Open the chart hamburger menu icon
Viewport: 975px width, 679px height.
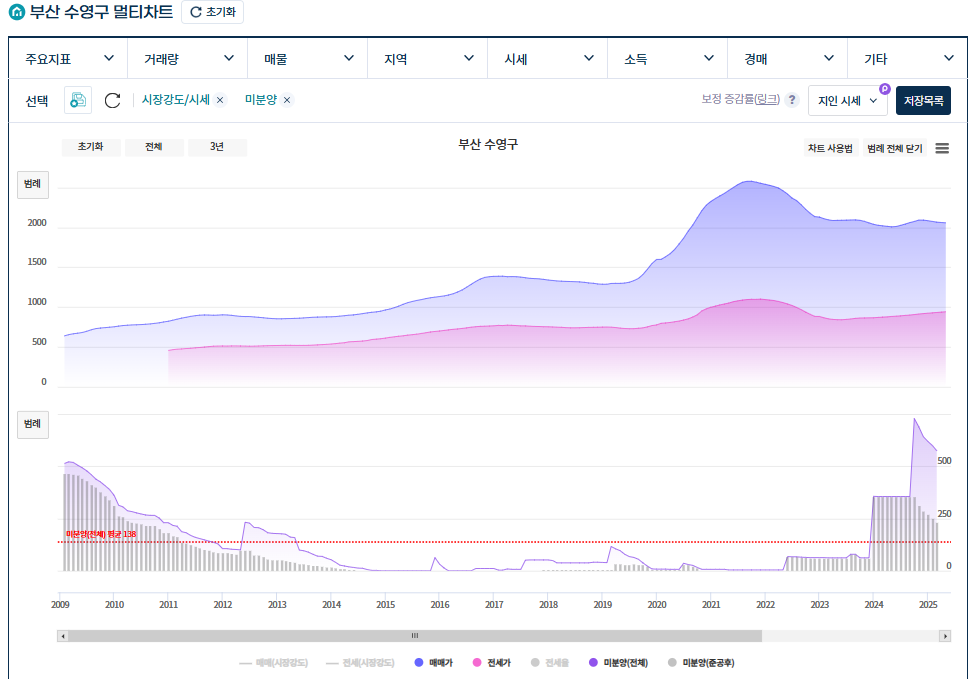[942, 148]
